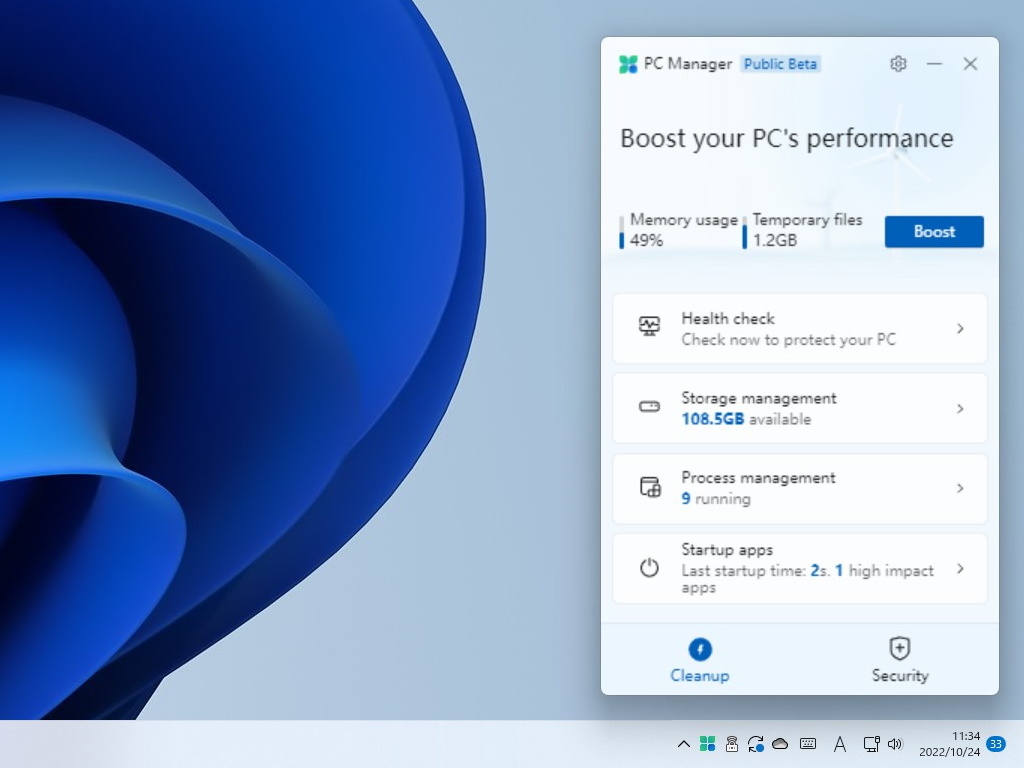Expand the Health check section
The image size is (1024, 768).
point(959,328)
